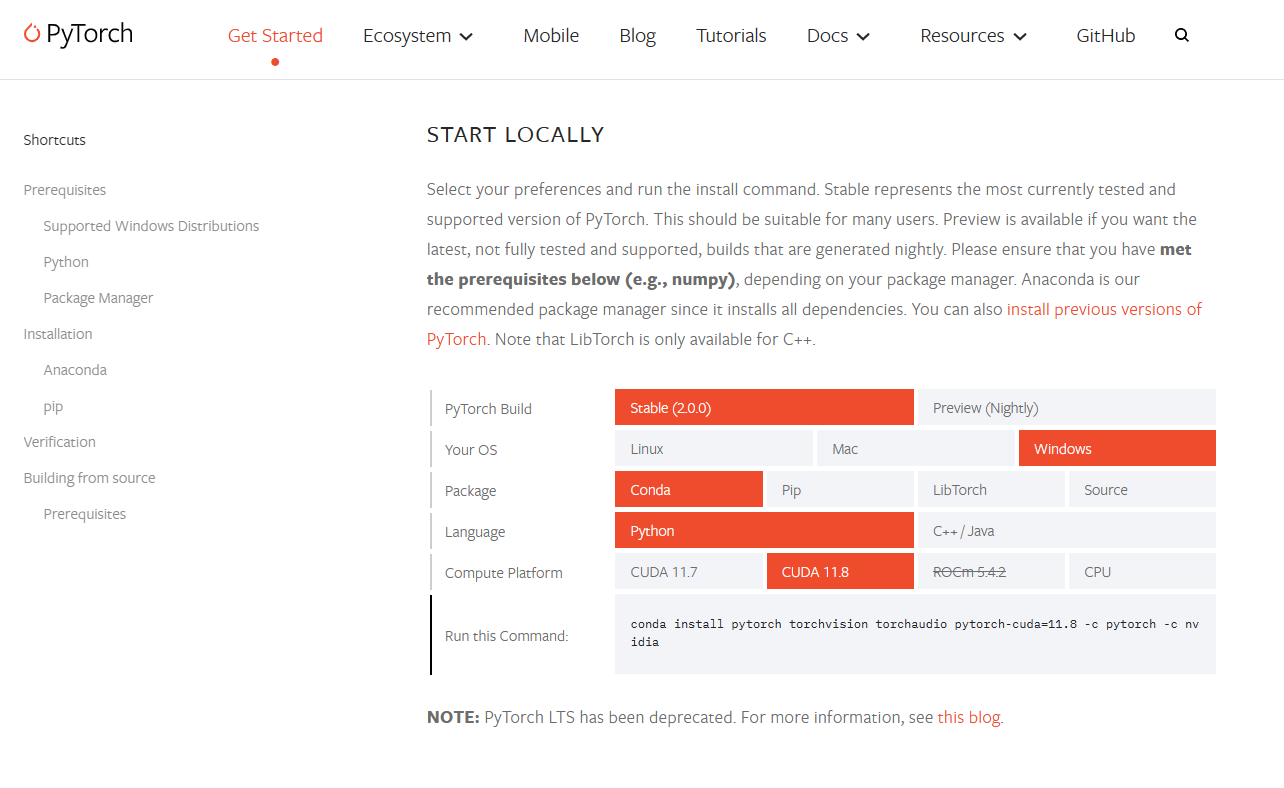Open the Blog menu item
Viewport: 1284px width, 788px height.
637,36
